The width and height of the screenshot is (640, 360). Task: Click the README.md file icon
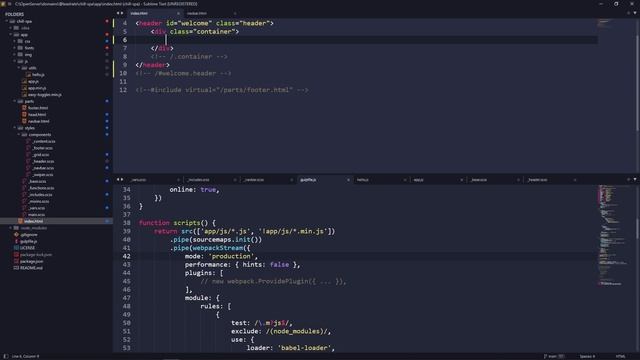16,267
